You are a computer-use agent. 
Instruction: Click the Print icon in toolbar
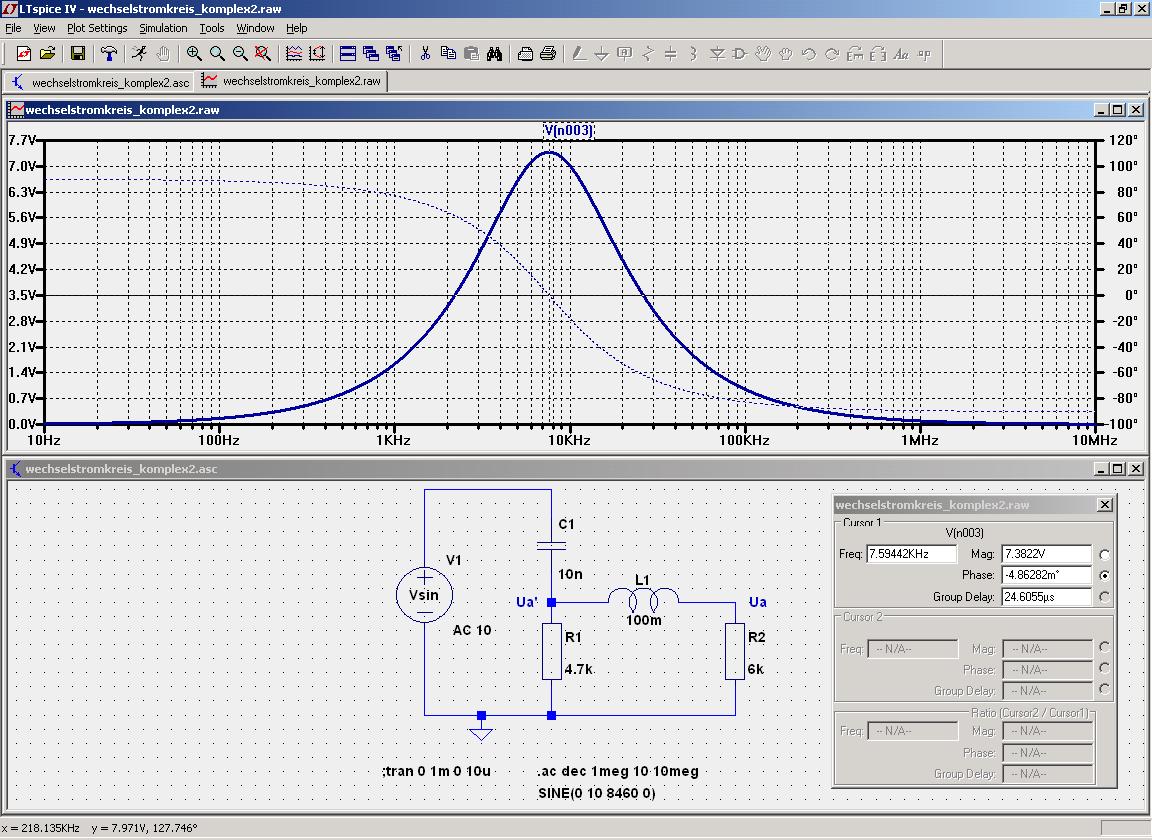coord(548,54)
